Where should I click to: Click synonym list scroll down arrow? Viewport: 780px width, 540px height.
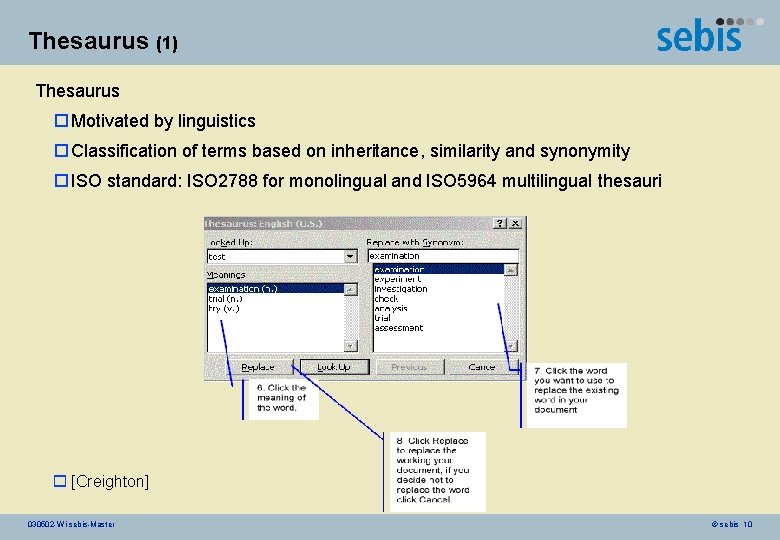(511, 346)
